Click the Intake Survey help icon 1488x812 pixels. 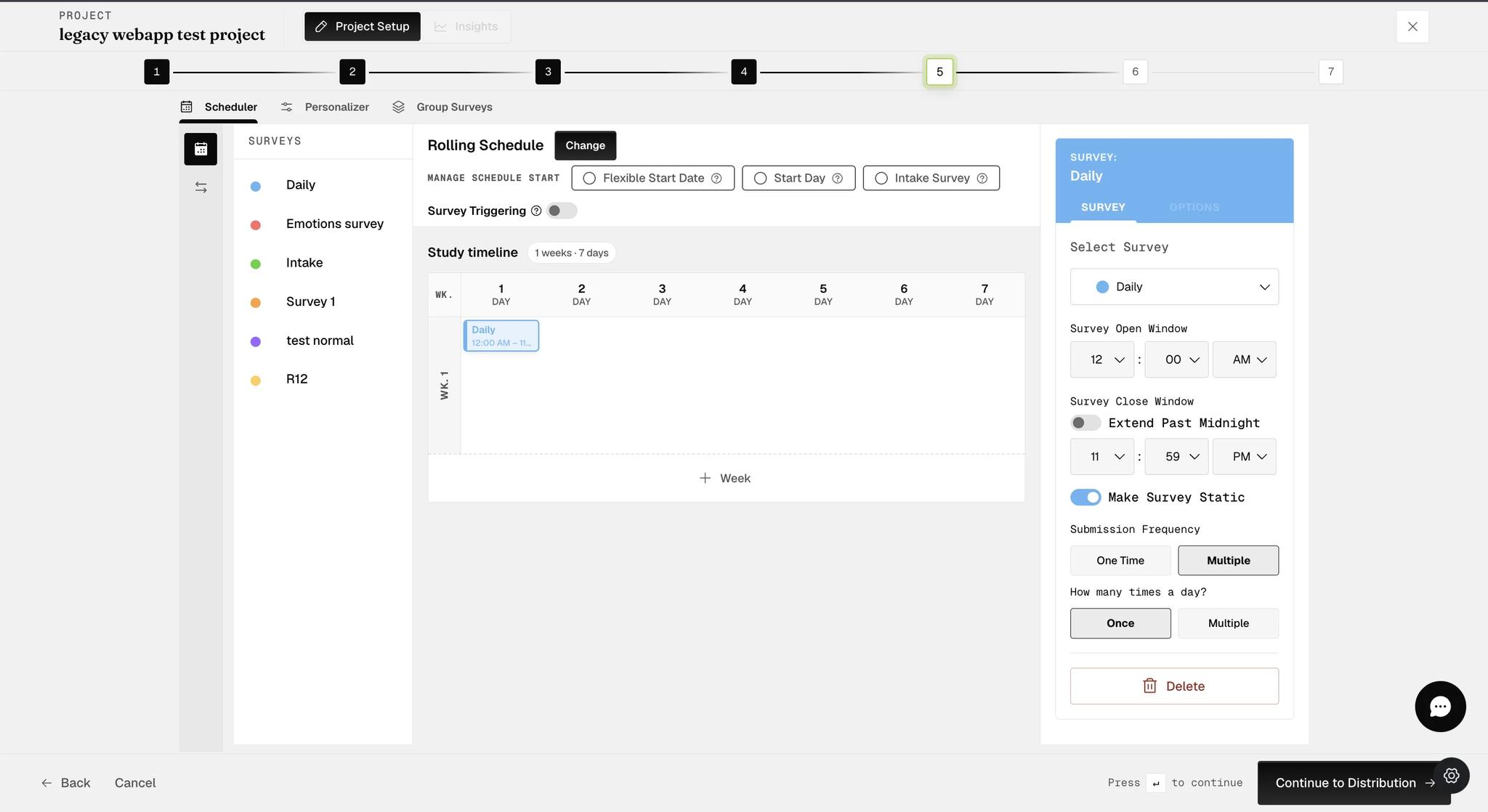click(x=982, y=179)
